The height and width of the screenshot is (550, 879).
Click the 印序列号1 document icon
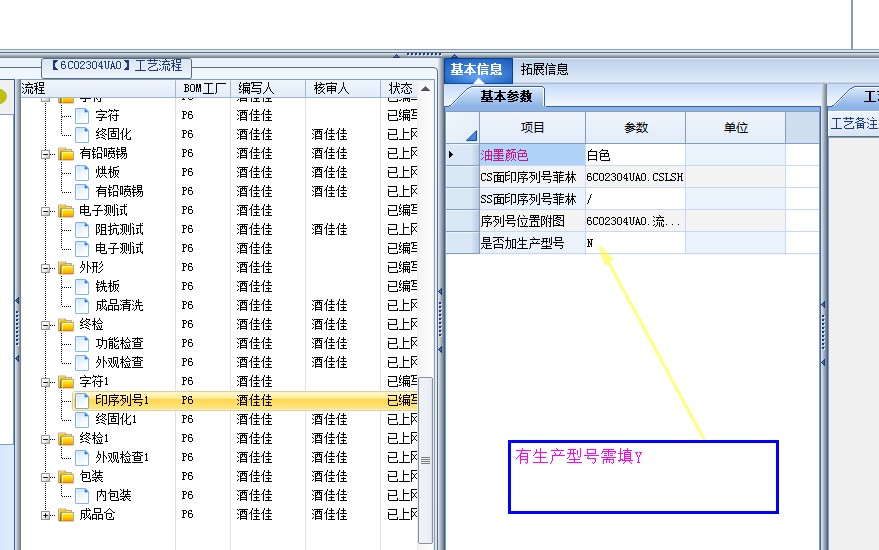[x=82, y=401]
